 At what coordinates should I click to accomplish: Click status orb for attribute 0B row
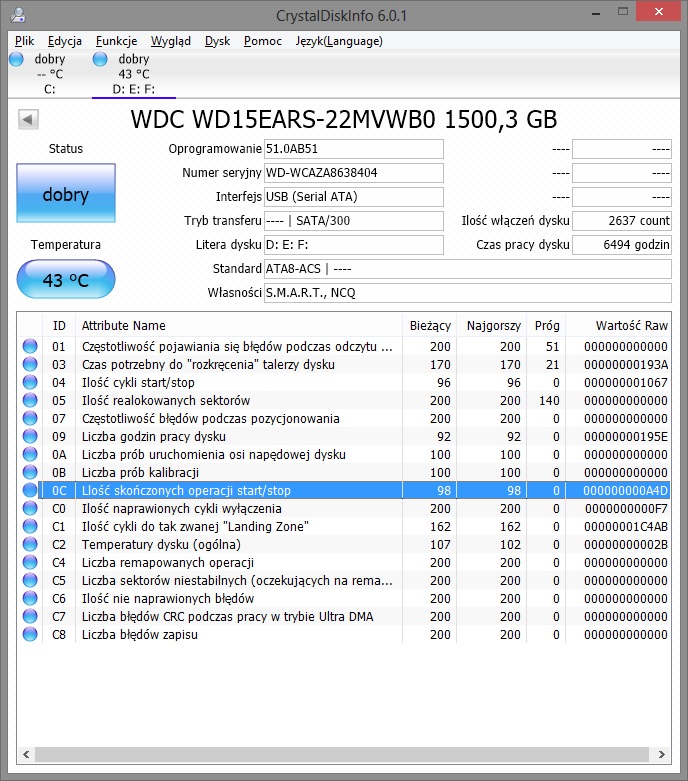[30, 472]
